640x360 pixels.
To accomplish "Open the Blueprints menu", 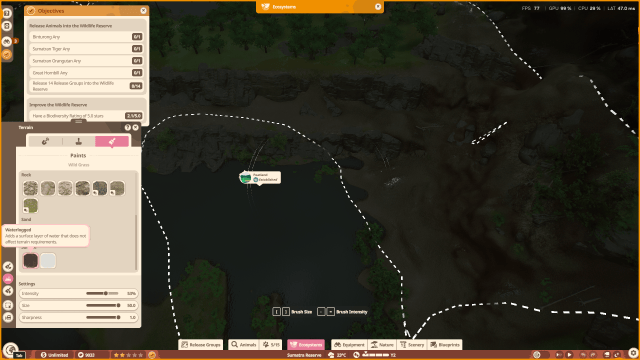I will click(x=444, y=345).
